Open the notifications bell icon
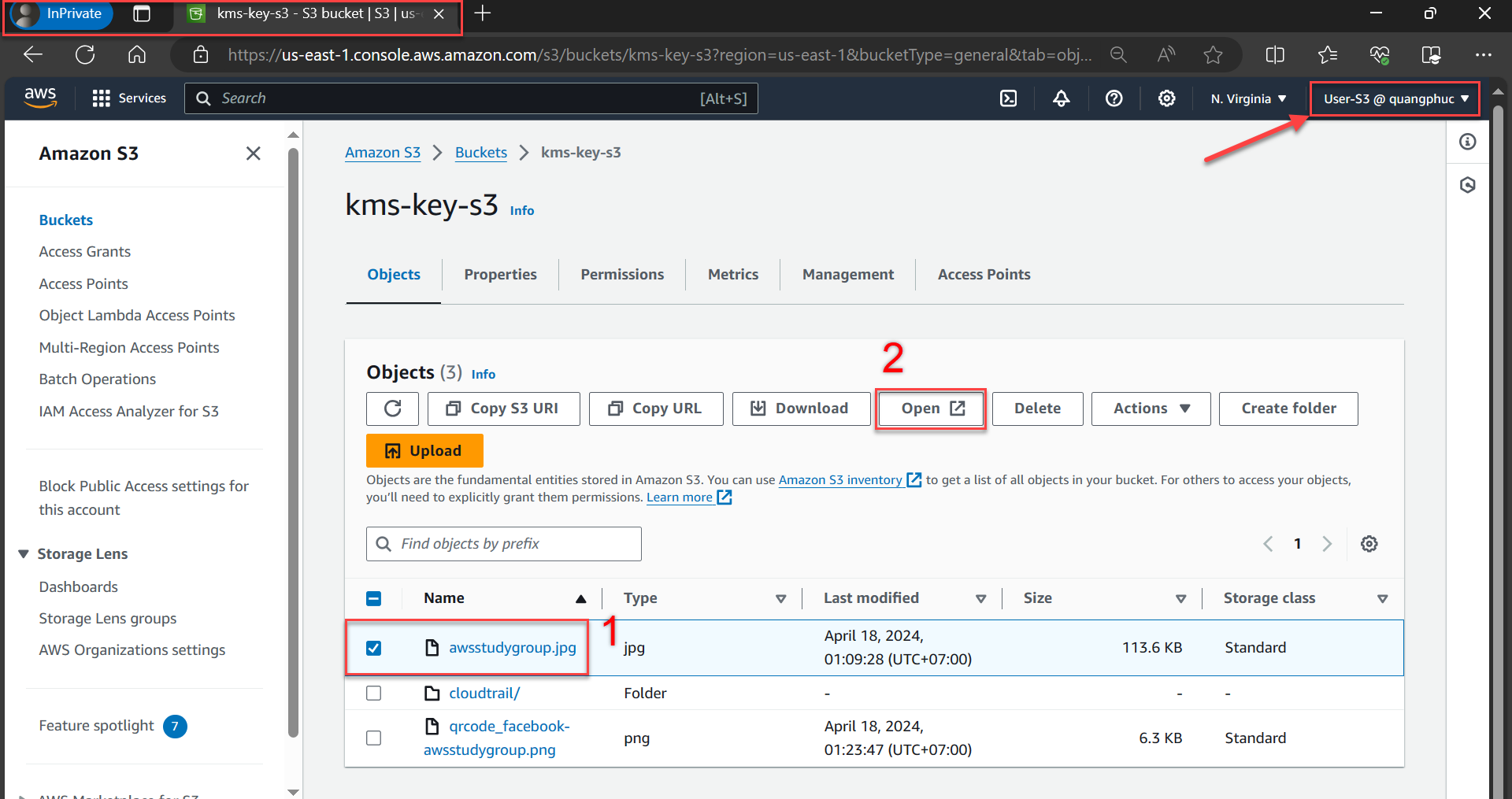Screen dimensions: 1512x799 pos(1061,98)
